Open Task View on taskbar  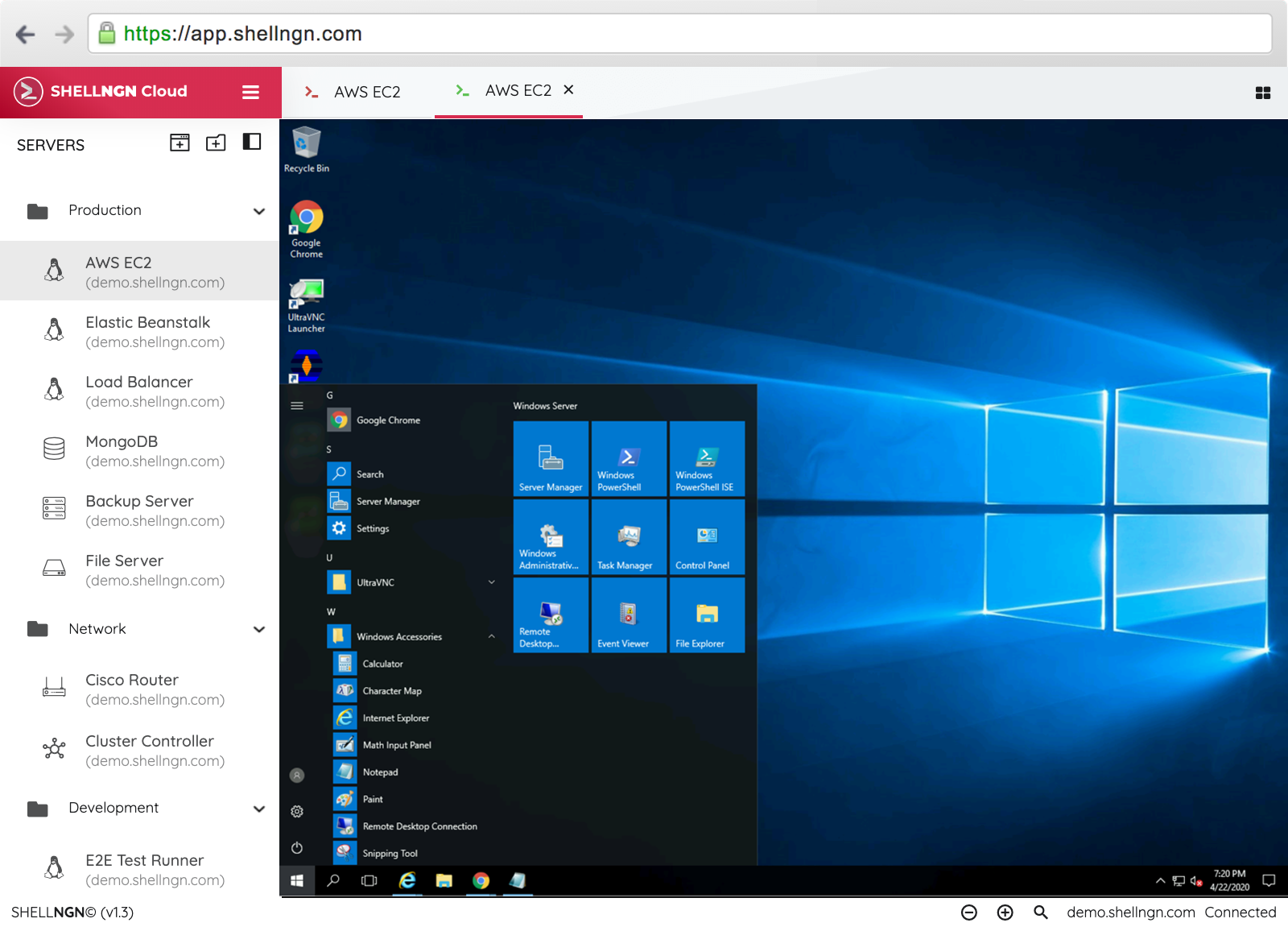[x=369, y=881]
